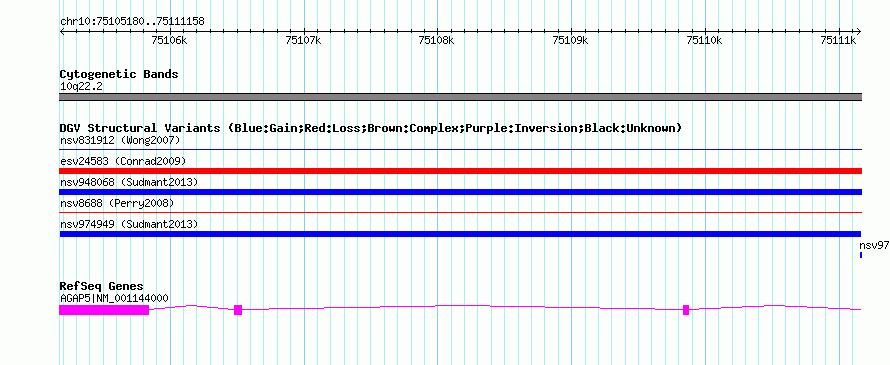The image size is (890, 365).
Task: Select the RefSeq Genes track title
Action: (x=101, y=286)
